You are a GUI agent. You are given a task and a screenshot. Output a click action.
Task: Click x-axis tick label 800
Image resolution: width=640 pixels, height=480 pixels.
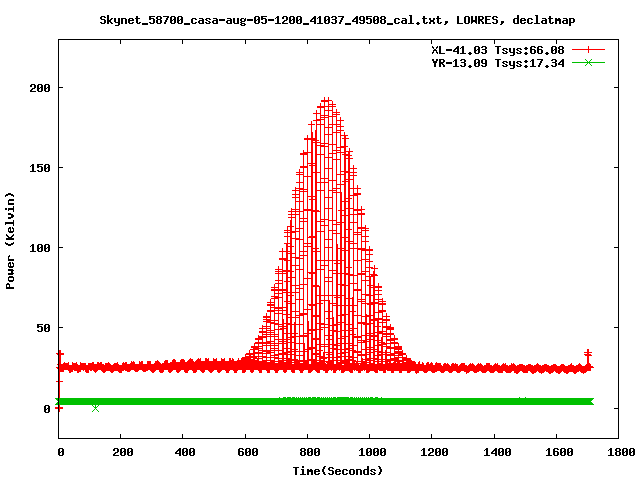309,452
